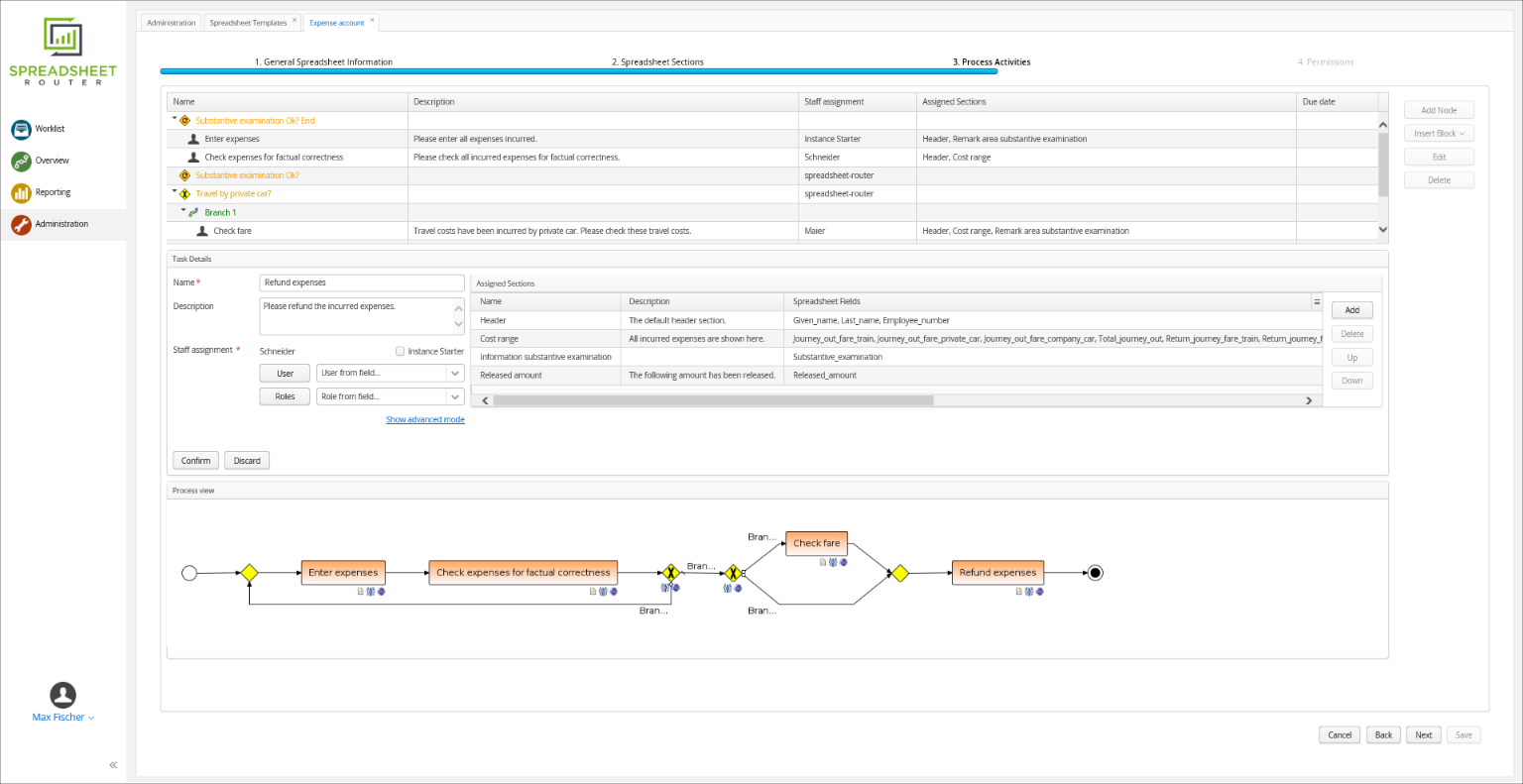The height and width of the screenshot is (784, 1523).
Task: Click the Assigned Sections horizontal scrollbar
Action: click(713, 400)
